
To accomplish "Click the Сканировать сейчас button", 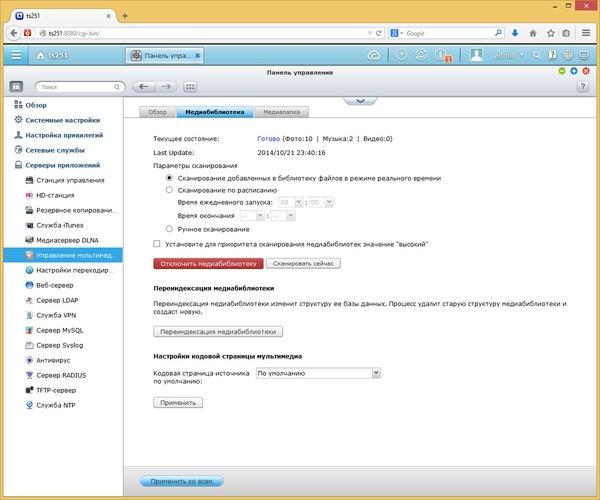I will (x=303, y=264).
